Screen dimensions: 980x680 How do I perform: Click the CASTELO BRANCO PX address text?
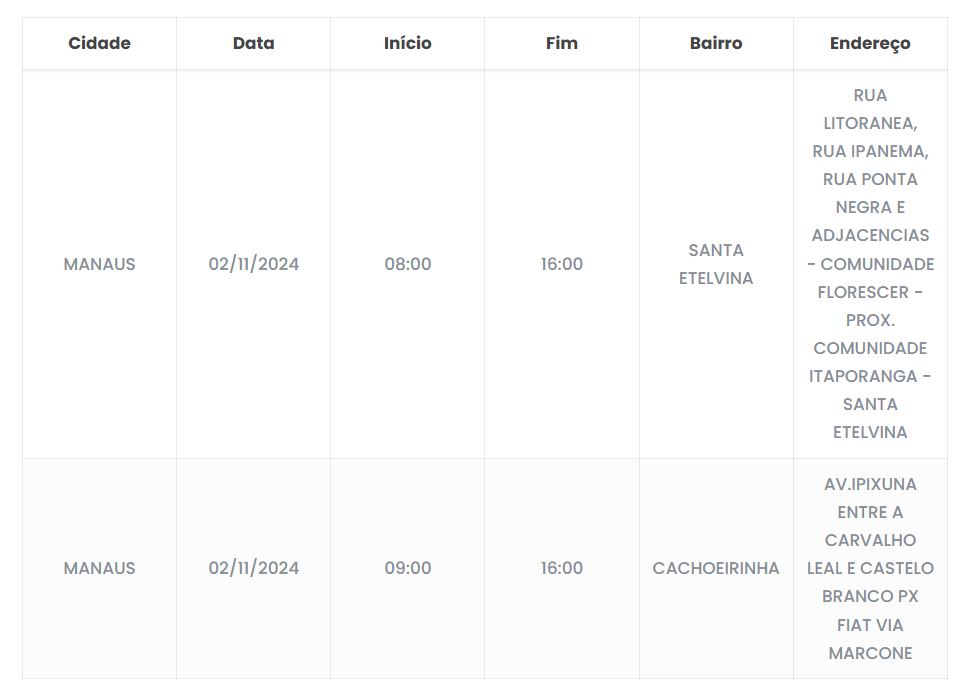[x=870, y=582]
